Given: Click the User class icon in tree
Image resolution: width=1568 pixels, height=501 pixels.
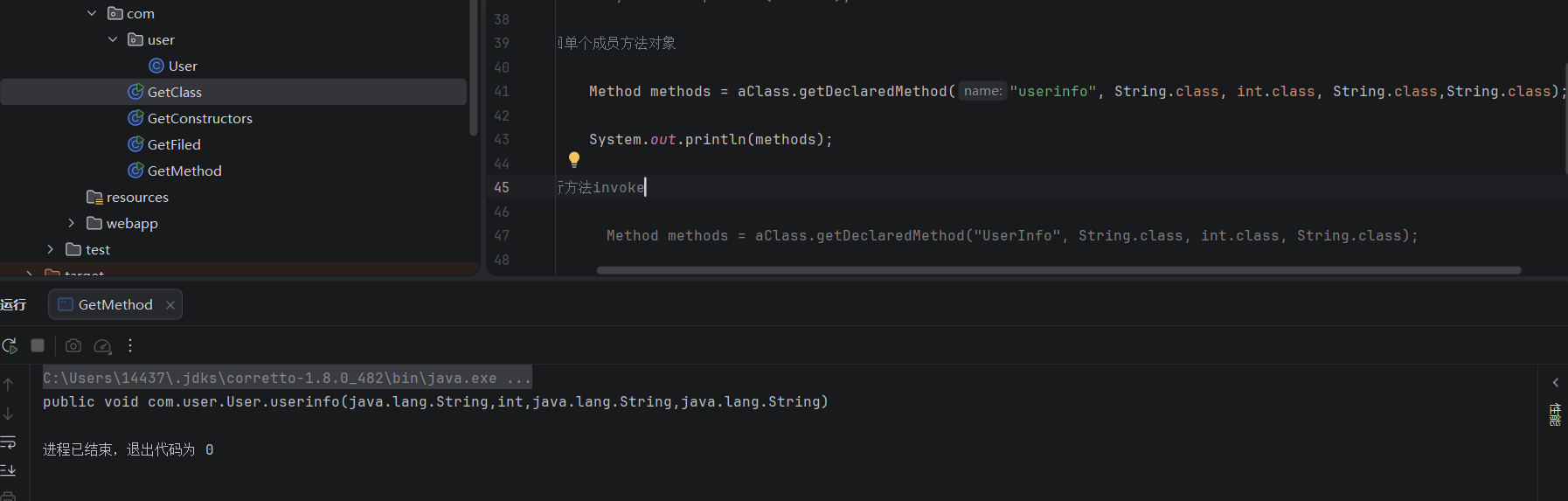Looking at the screenshot, I should 156,66.
